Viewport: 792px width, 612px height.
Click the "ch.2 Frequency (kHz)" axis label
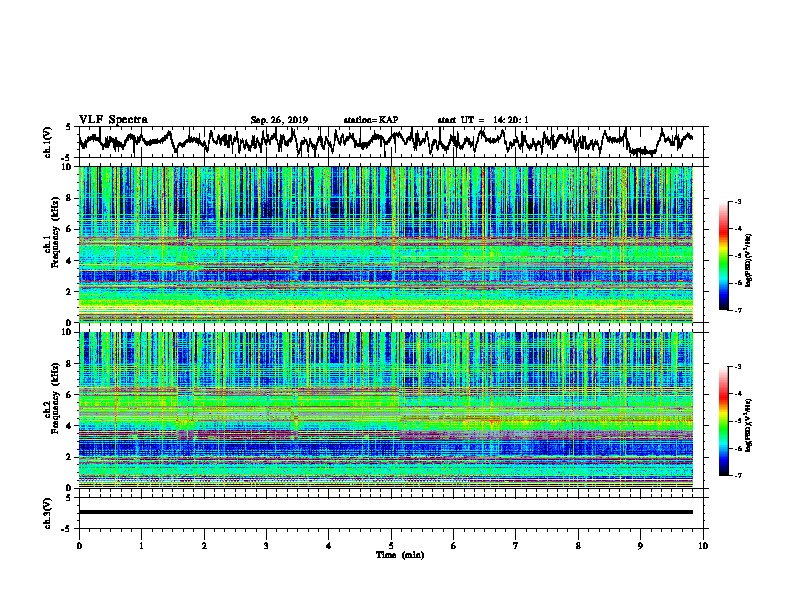coord(52,397)
